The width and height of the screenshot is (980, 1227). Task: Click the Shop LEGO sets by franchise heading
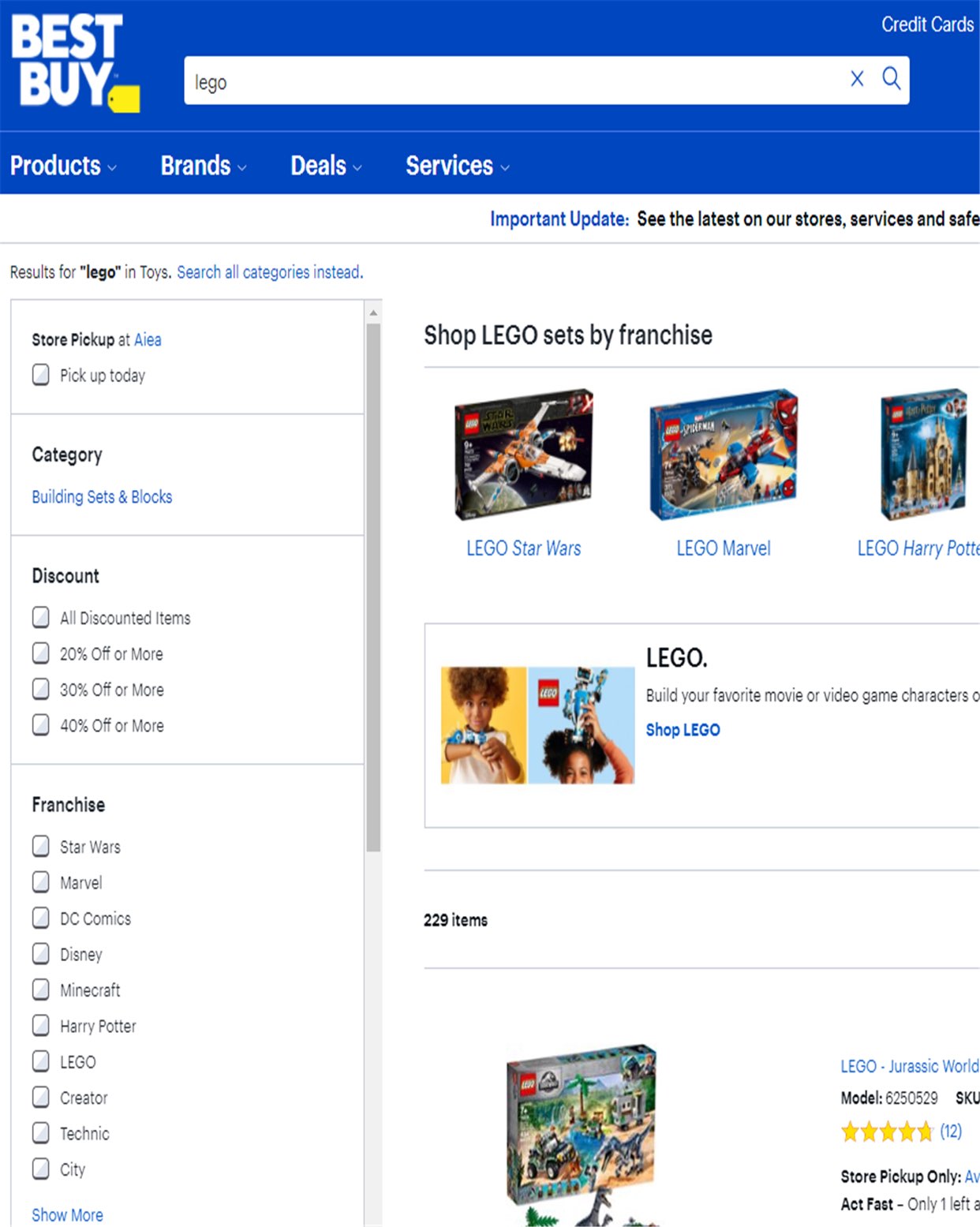click(568, 335)
